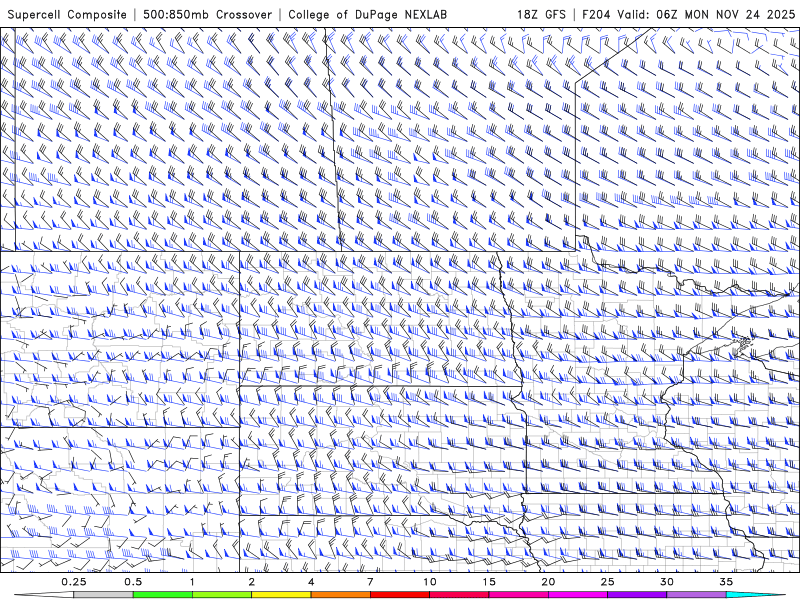Click the "20" legend value
This screenshot has height=600, width=800.
(548, 582)
